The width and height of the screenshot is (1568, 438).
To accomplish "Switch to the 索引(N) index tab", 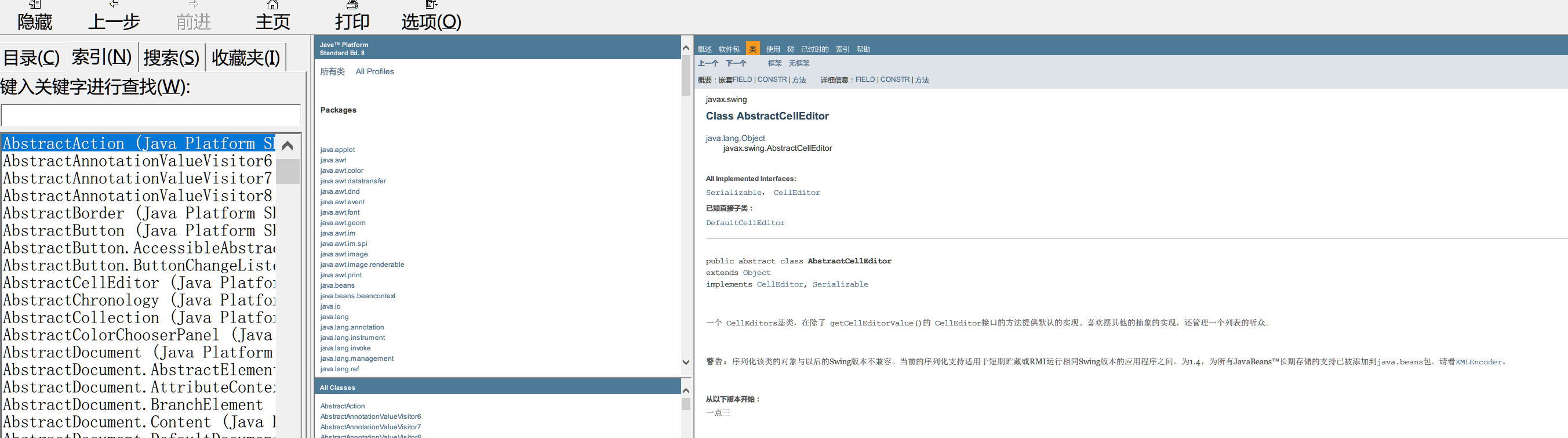I will point(101,57).
